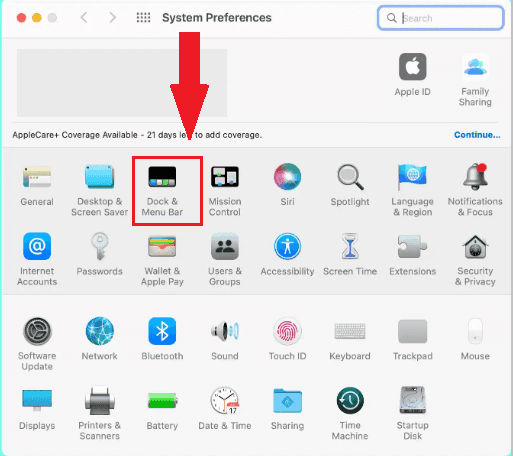Viewport: 513px width, 456px height.
Task: Open Mouse preferences
Action: pyautogui.click(x=475, y=331)
